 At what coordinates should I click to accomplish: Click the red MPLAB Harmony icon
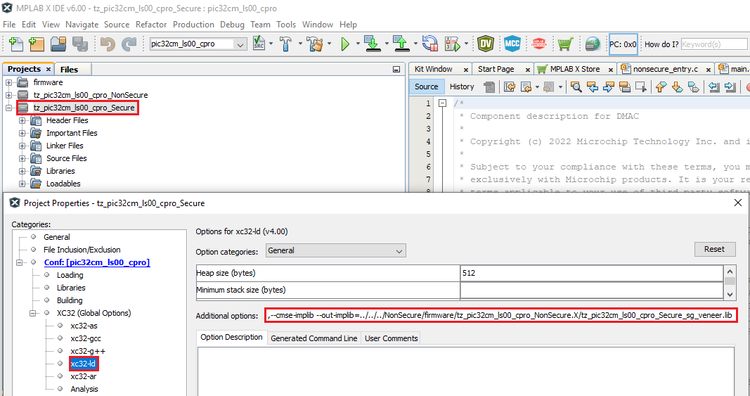click(540, 44)
